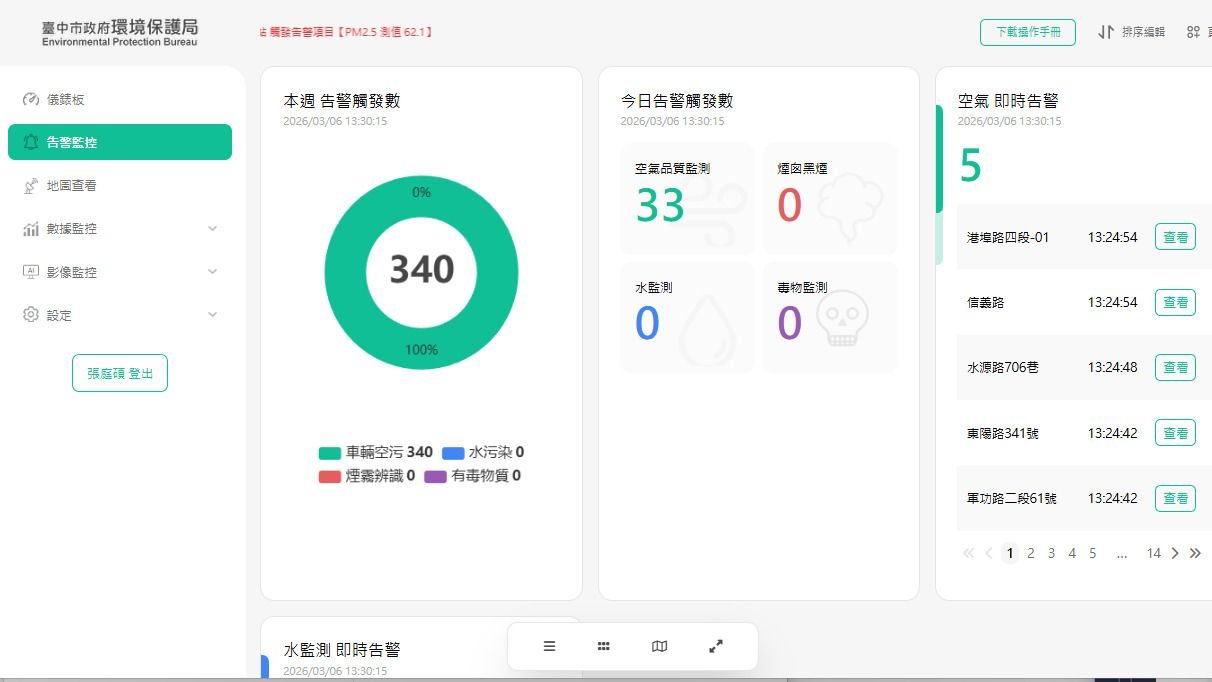Click 排序編輯 sort edit option

click(x=1143, y=32)
